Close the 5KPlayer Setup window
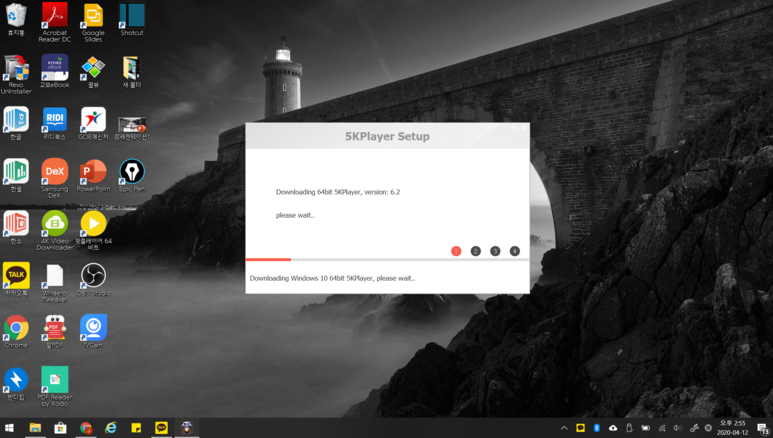773x438 pixels. (x=524, y=128)
